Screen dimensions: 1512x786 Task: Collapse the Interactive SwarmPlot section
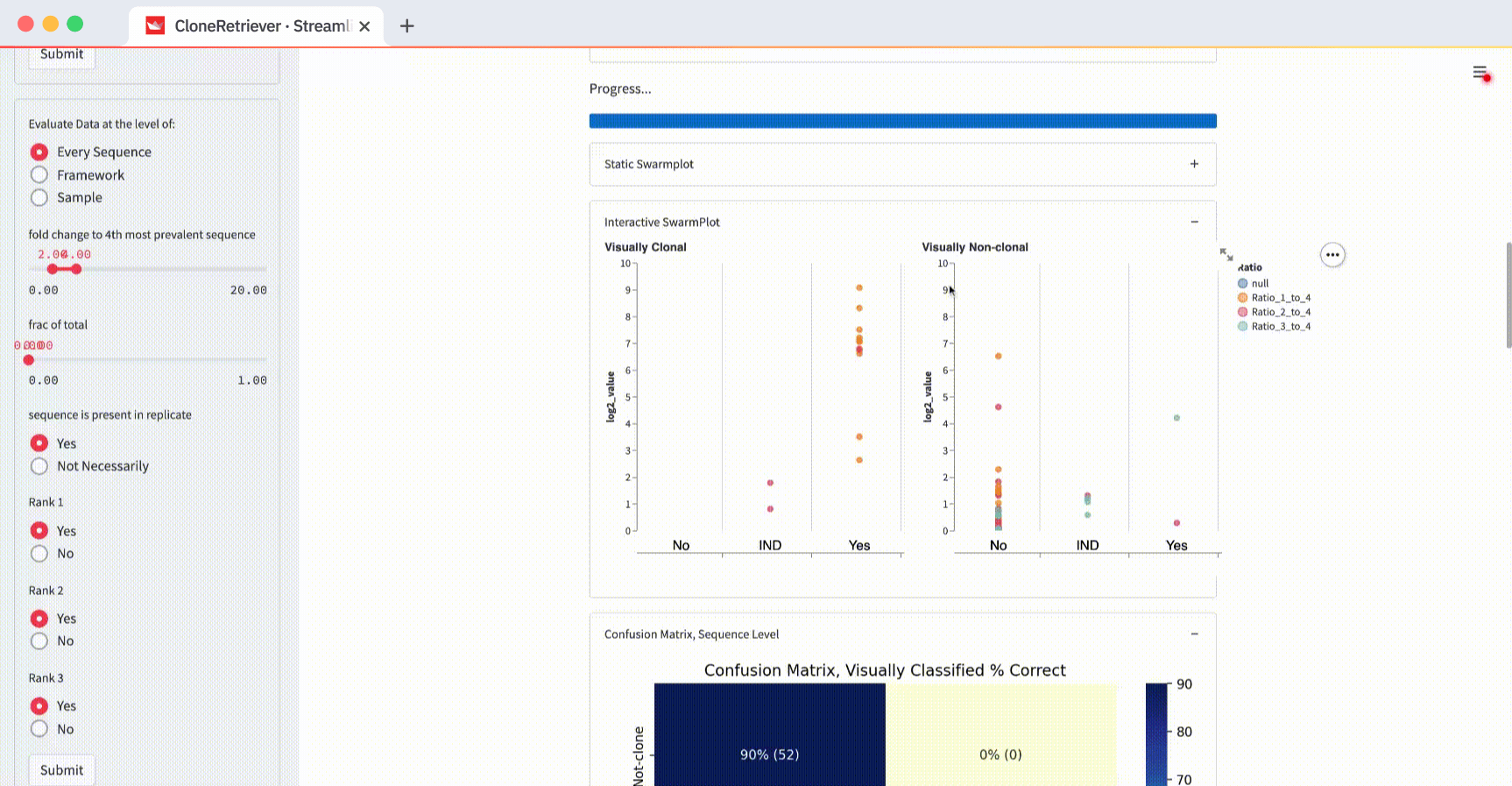point(1193,222)
